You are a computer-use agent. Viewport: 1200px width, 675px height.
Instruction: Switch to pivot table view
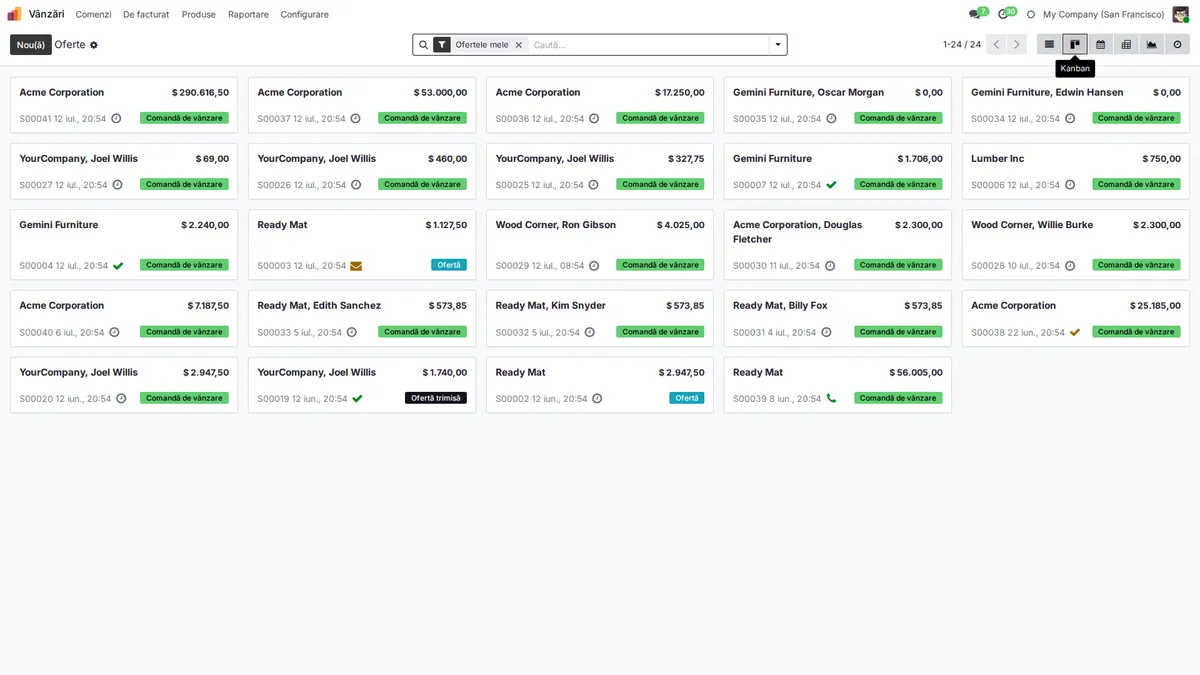[x=1126, y=45]
